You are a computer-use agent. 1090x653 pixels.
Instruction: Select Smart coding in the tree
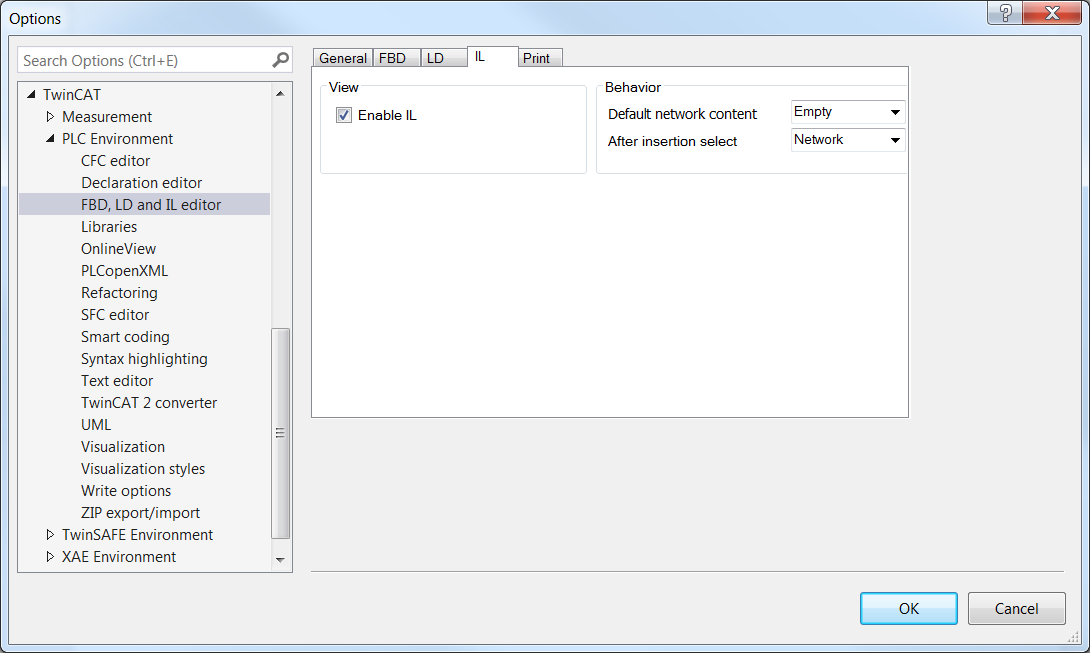click(x=125, y=337)
